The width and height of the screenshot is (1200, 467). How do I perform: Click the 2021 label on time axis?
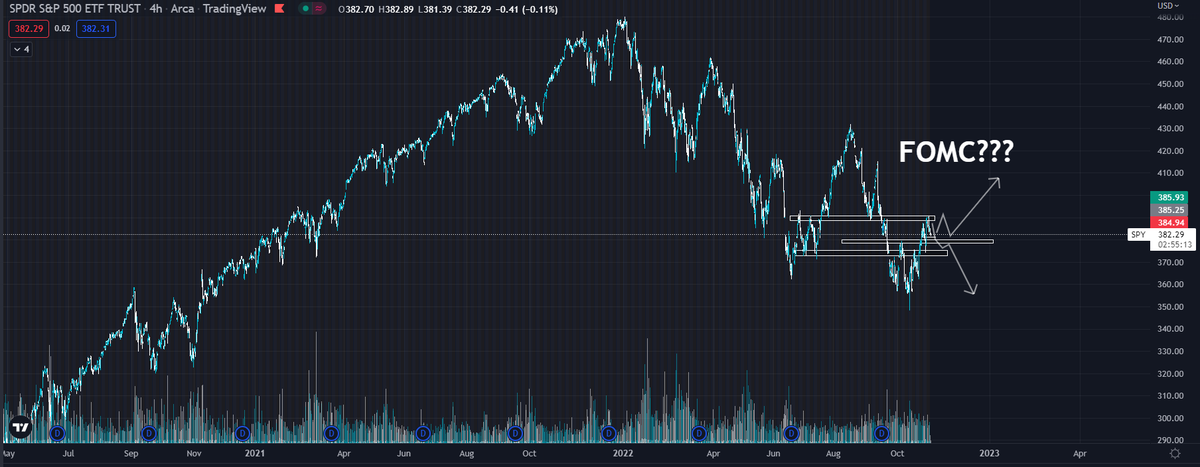pos(254,453)
